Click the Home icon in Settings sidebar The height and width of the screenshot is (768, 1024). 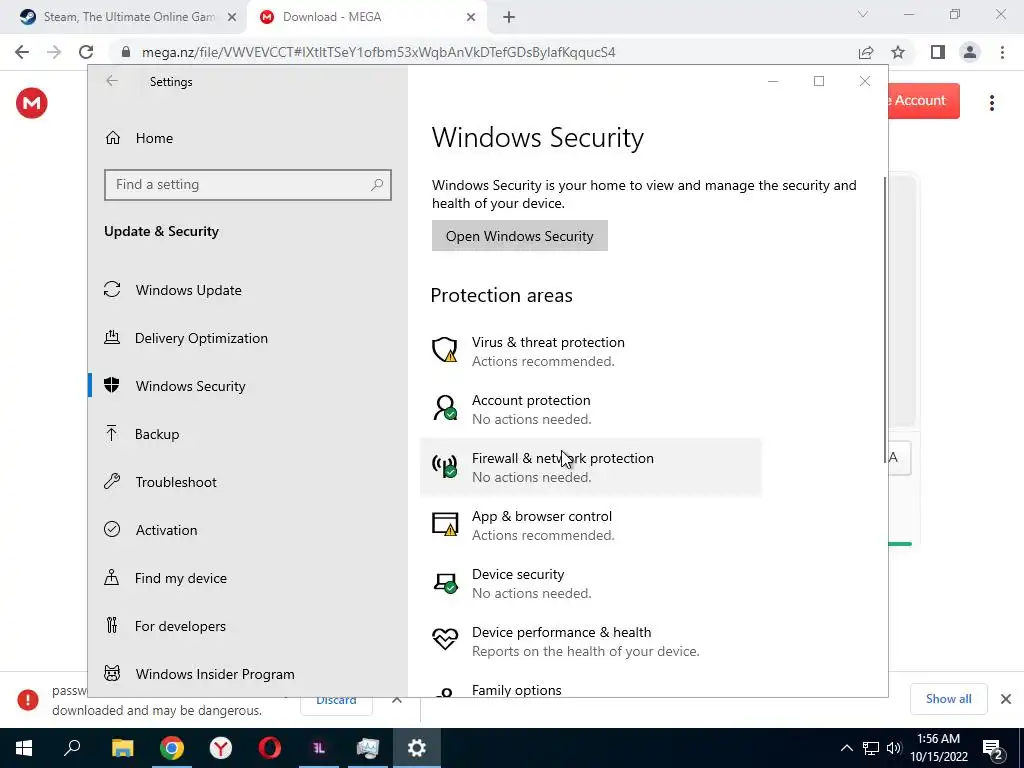coord(113,138)
